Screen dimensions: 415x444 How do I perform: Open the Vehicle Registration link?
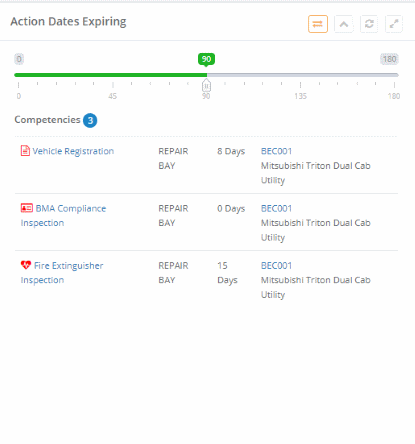73,151
